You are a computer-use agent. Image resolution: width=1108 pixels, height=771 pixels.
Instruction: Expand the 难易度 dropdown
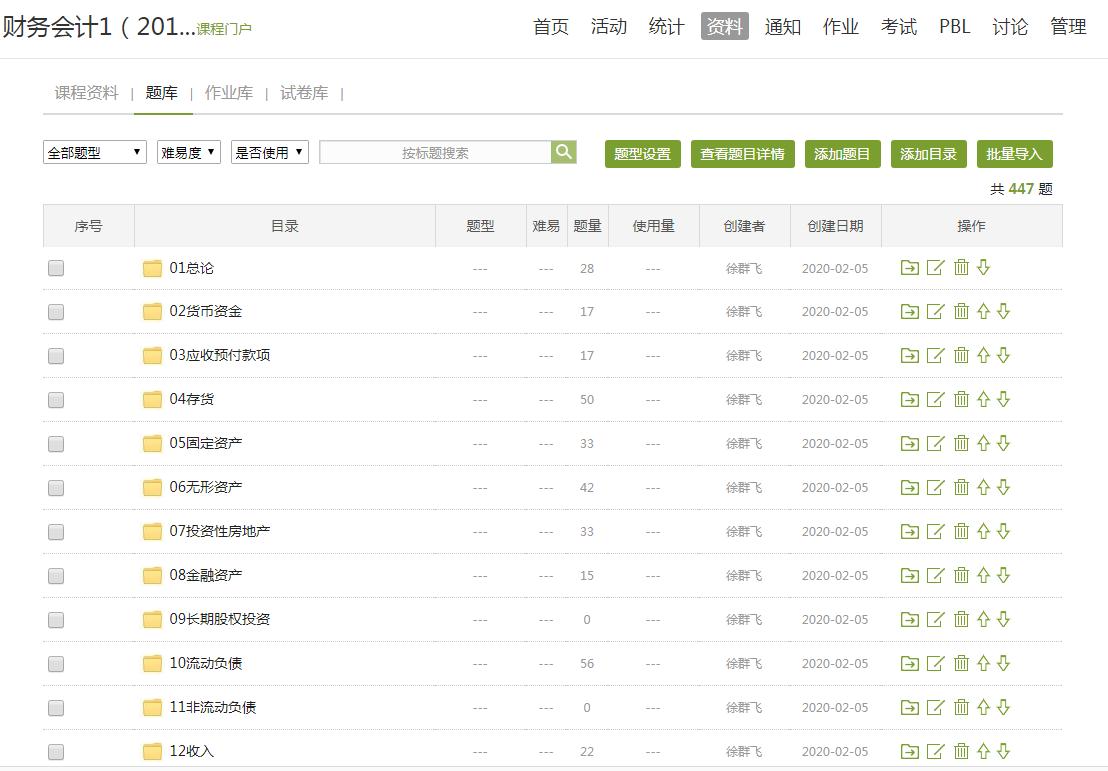pos(189,153)
